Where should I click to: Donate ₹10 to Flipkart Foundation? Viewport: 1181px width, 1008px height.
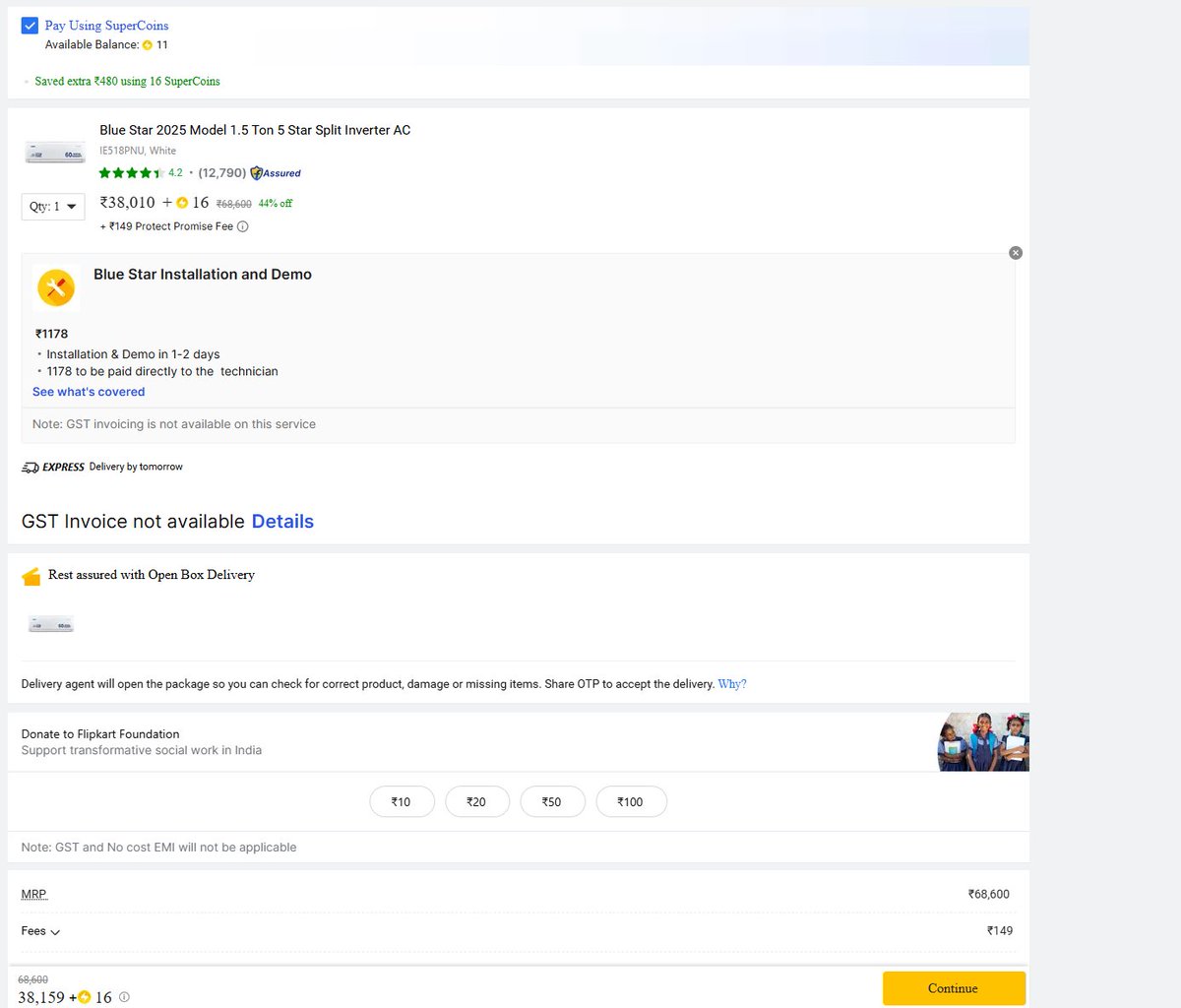pos(402,802)
